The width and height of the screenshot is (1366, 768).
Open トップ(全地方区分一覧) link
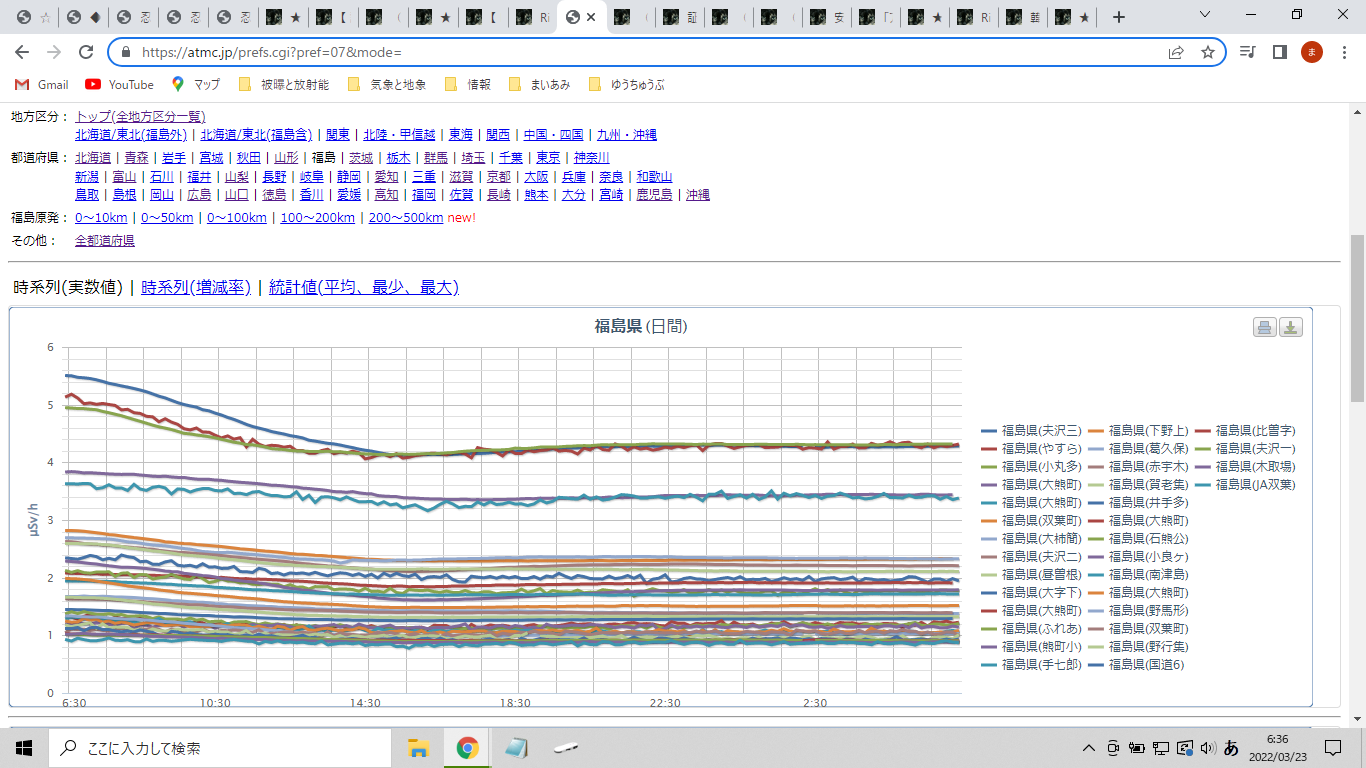tap(140, 116)
